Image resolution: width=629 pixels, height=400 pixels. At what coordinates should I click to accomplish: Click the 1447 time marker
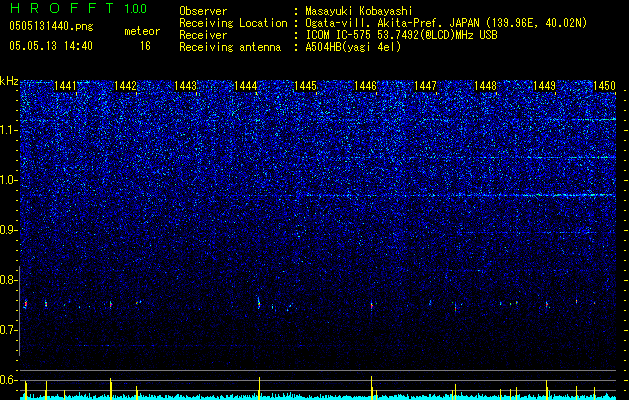pyautogui.click(x=425, y=86)
